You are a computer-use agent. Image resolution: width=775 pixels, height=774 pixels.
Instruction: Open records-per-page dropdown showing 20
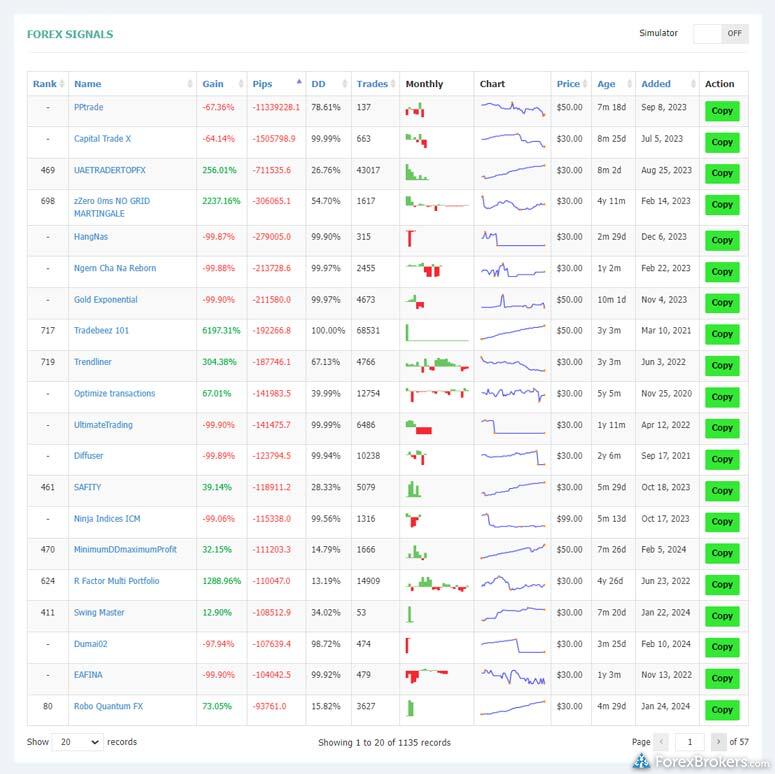click(x=78, y=742)
